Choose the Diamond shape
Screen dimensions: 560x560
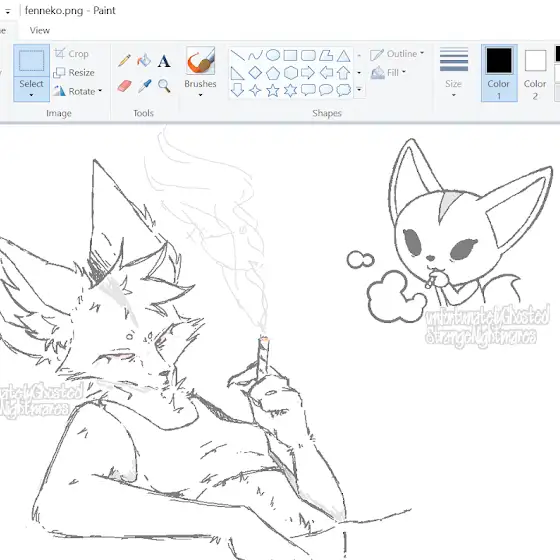pos(255,73)
